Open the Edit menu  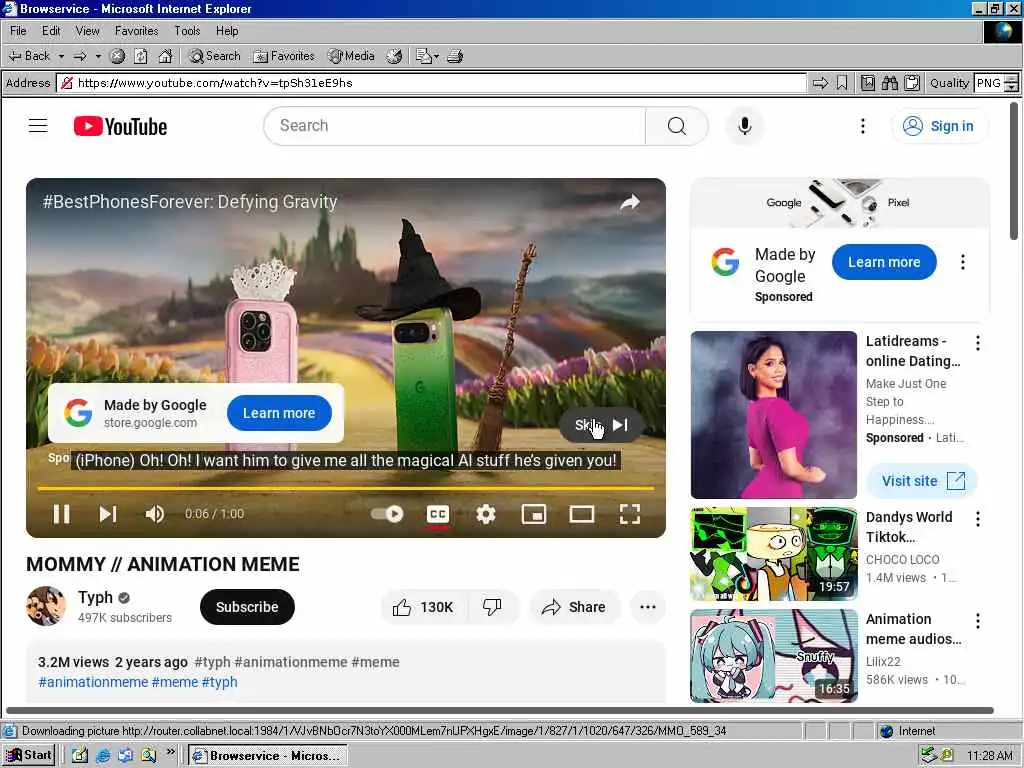[51, 31]
